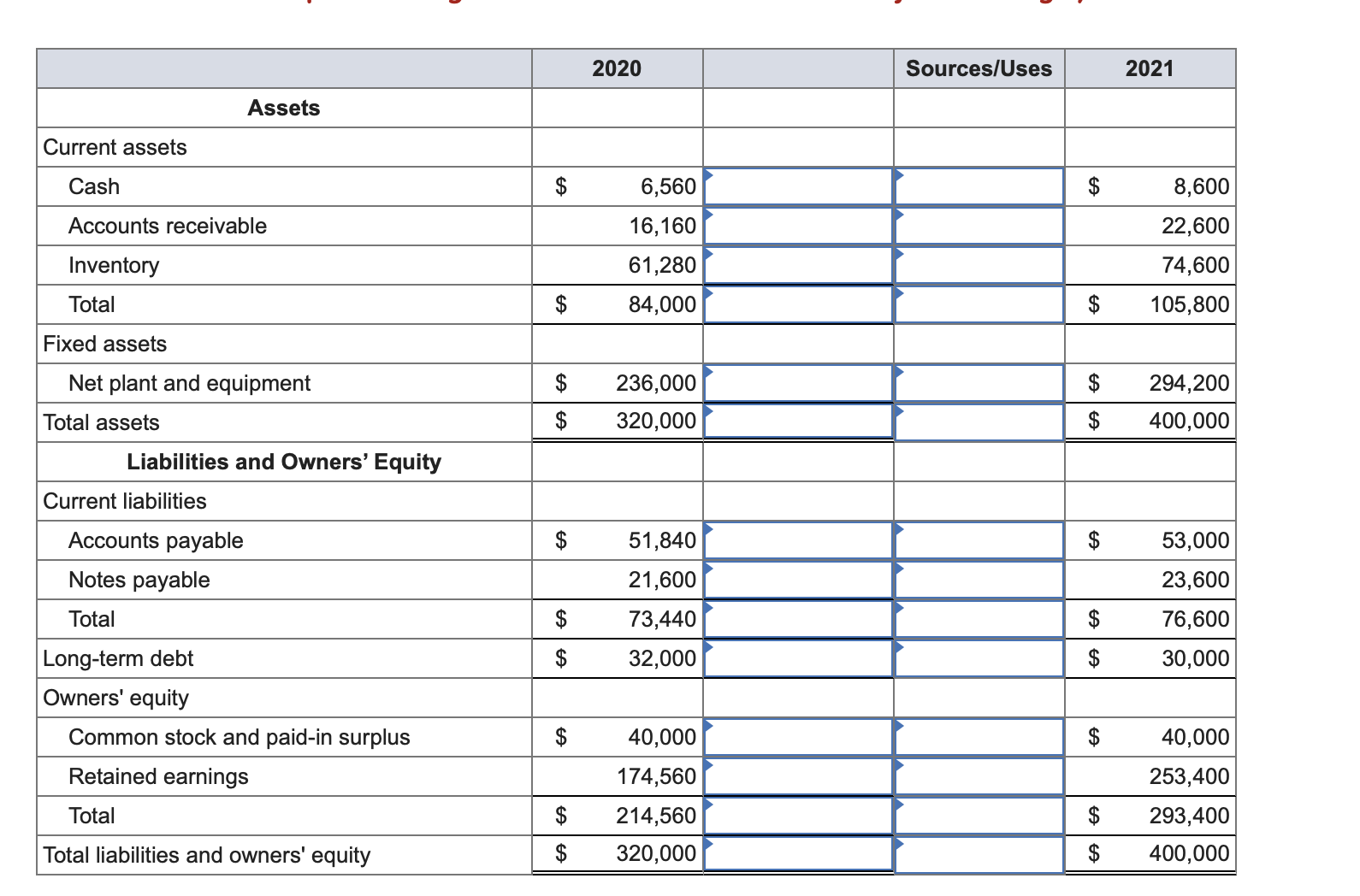Screen dimensions: 1360x896
Task: Click the 2021 value 22,600
Action: 1196,226
